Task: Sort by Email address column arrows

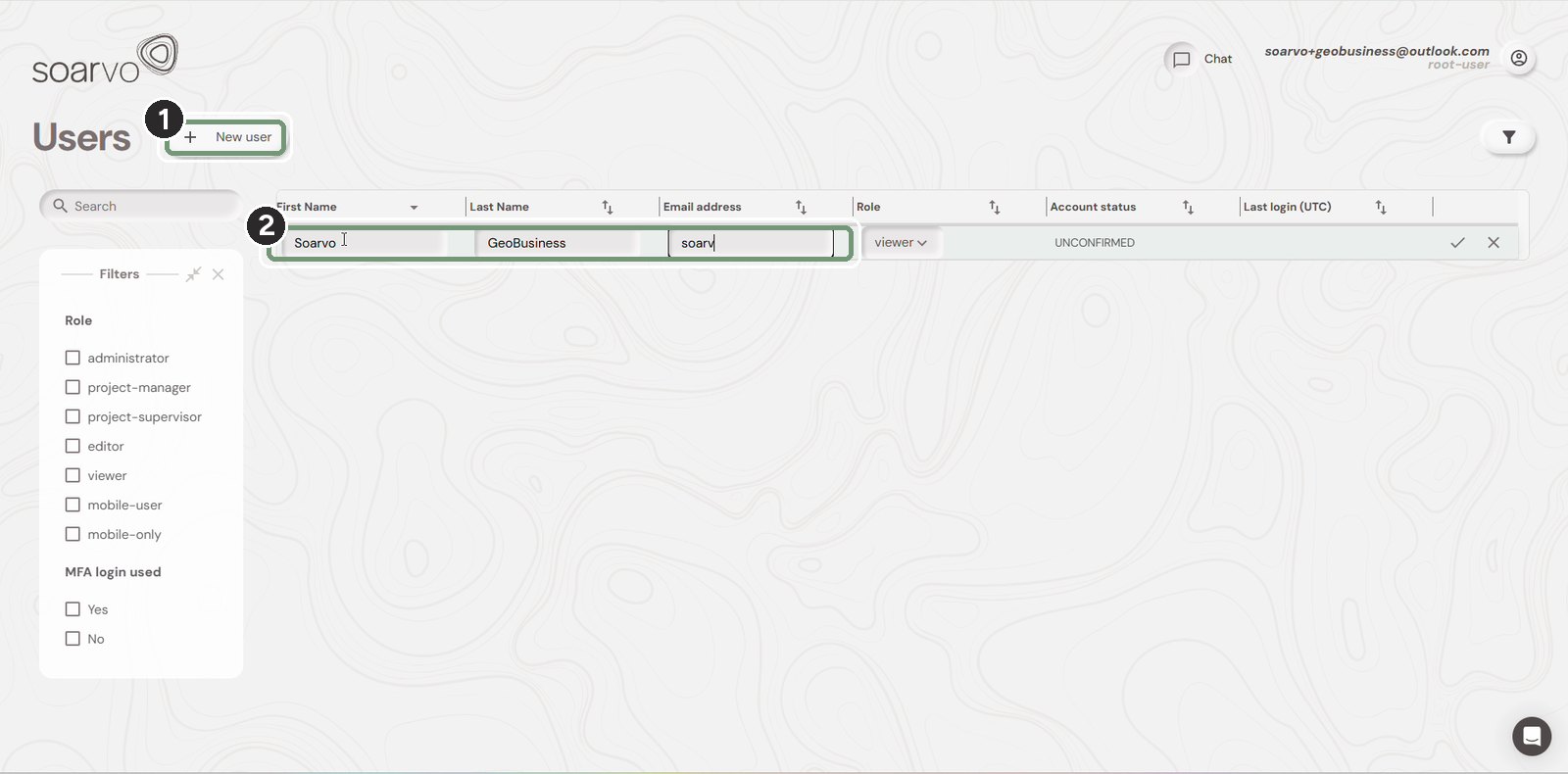Action: point(801,207)
